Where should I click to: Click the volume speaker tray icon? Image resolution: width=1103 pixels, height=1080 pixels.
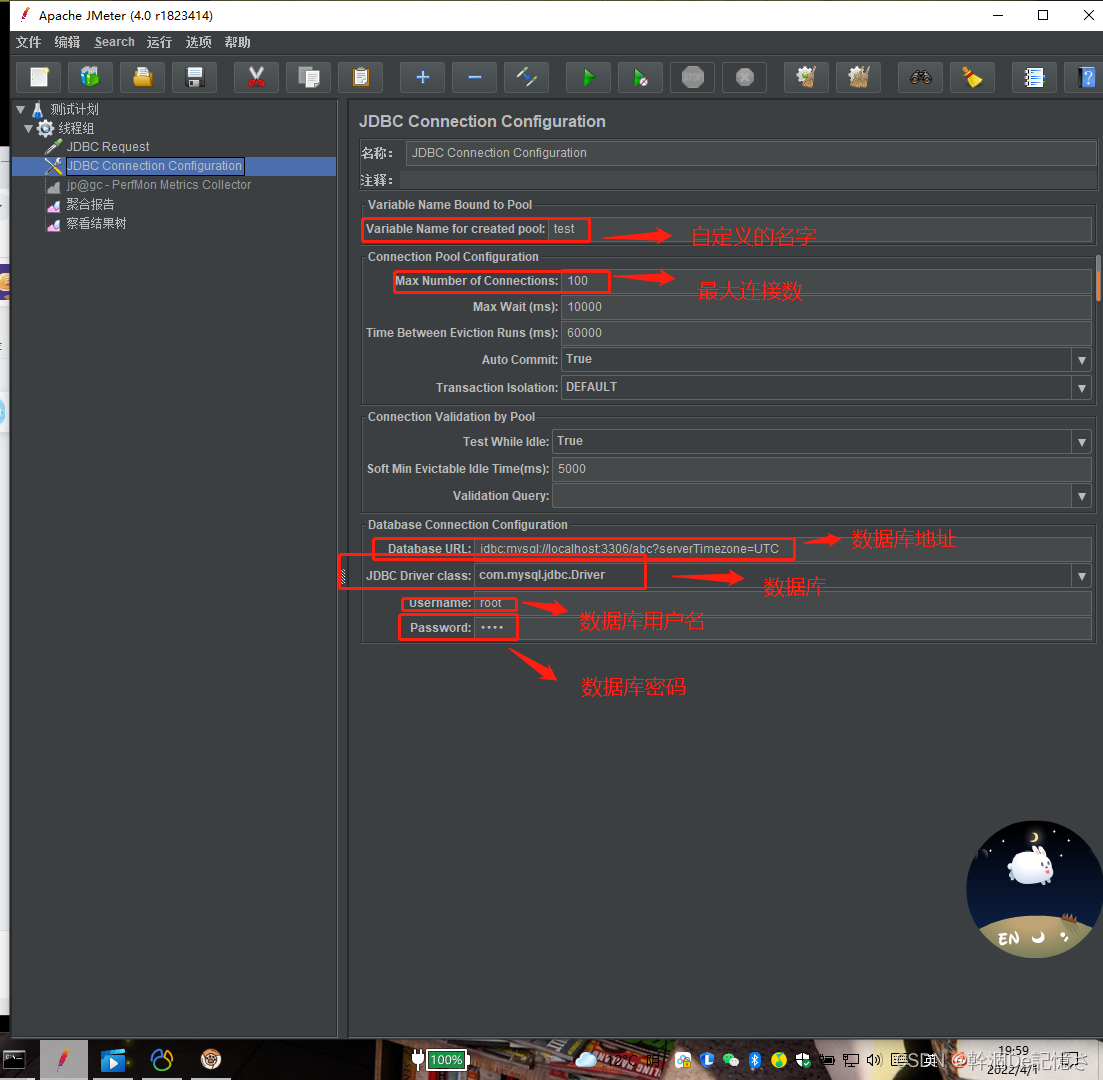[874, 1060]
